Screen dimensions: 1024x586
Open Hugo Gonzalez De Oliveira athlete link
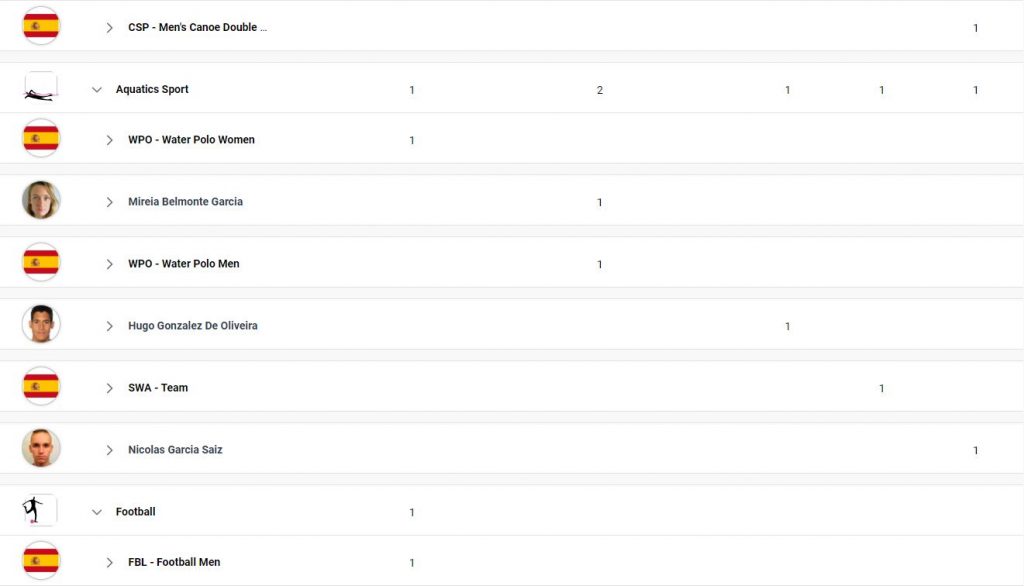click(x=193, y=325)
